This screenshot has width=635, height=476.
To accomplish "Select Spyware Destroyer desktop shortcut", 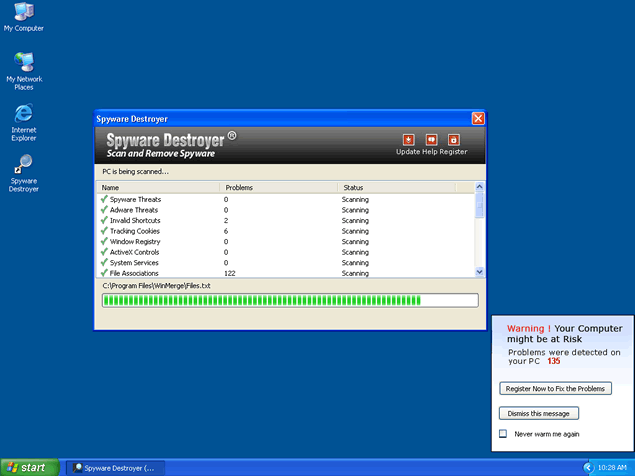I will (x=23, y=166).
